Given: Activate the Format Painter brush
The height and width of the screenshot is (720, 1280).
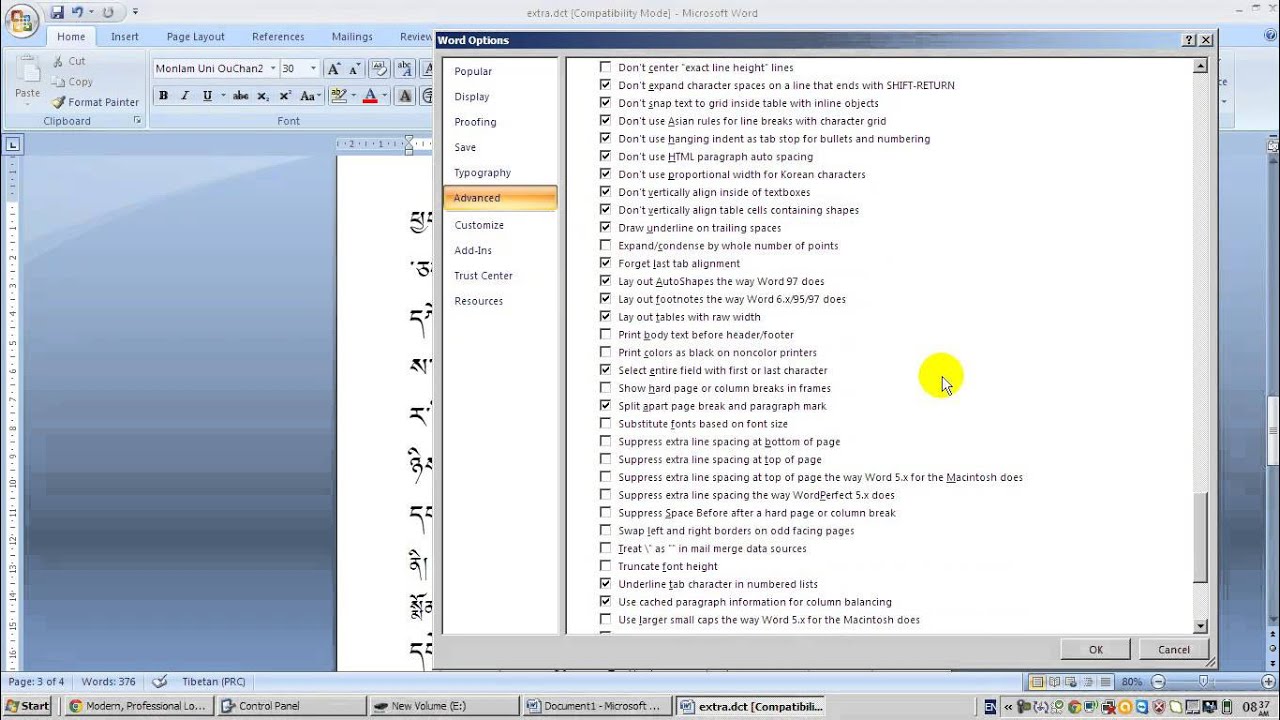Looking at the screenshot, I should pos(58,102).
